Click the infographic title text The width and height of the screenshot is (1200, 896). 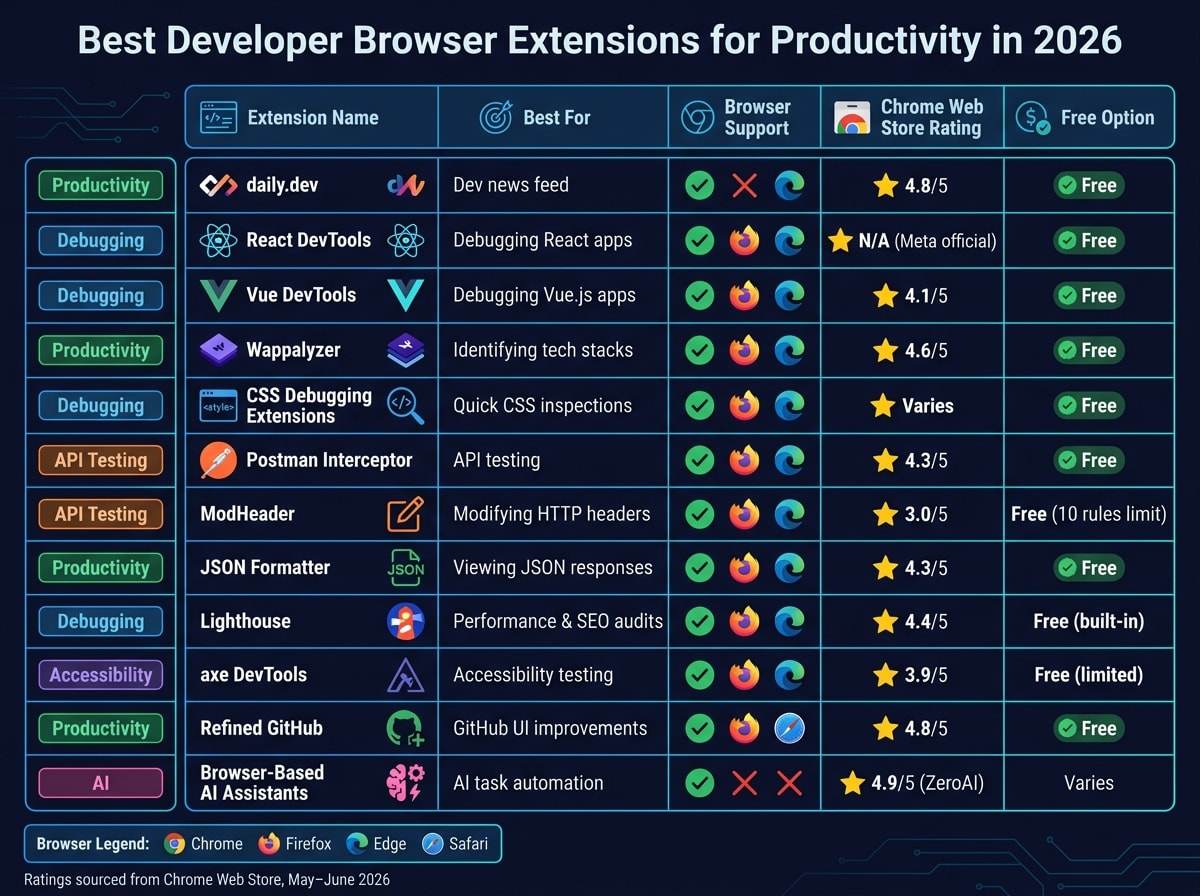coord(599,41)
